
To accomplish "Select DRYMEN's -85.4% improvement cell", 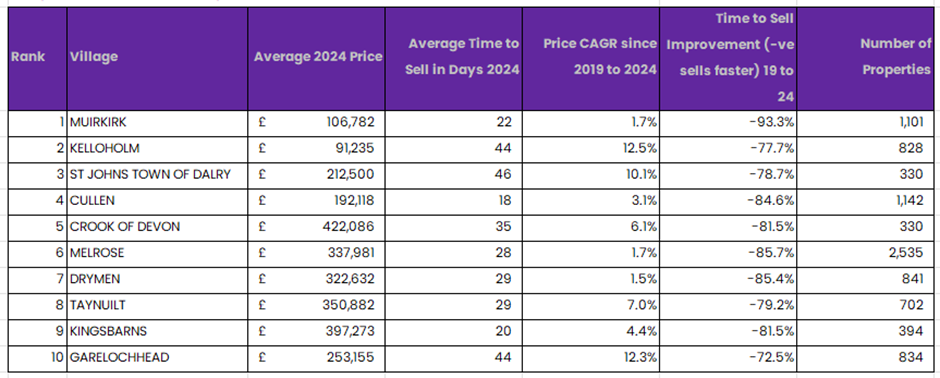I will click(x=728, y=279).
